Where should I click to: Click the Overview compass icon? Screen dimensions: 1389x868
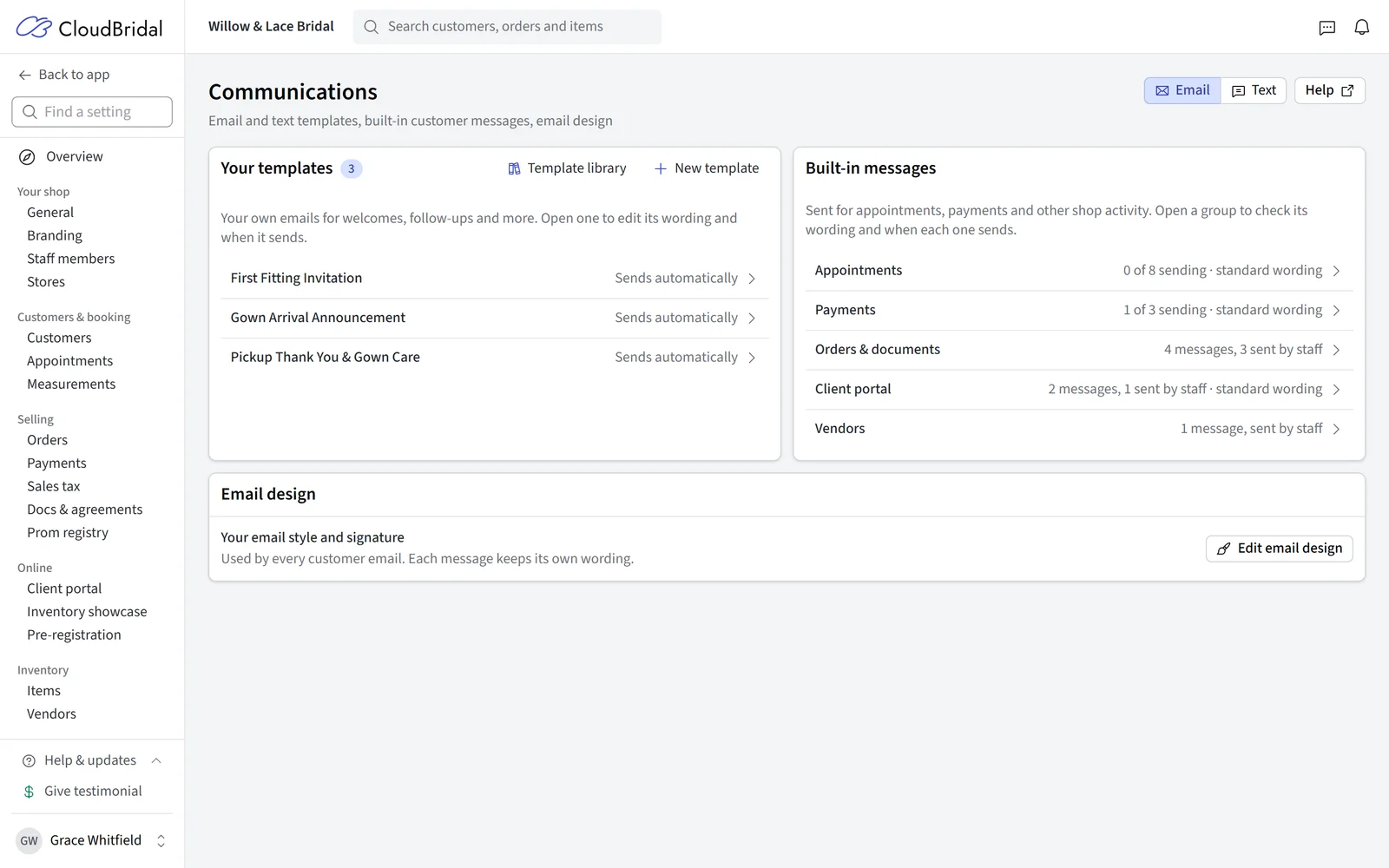pos(28,157)
